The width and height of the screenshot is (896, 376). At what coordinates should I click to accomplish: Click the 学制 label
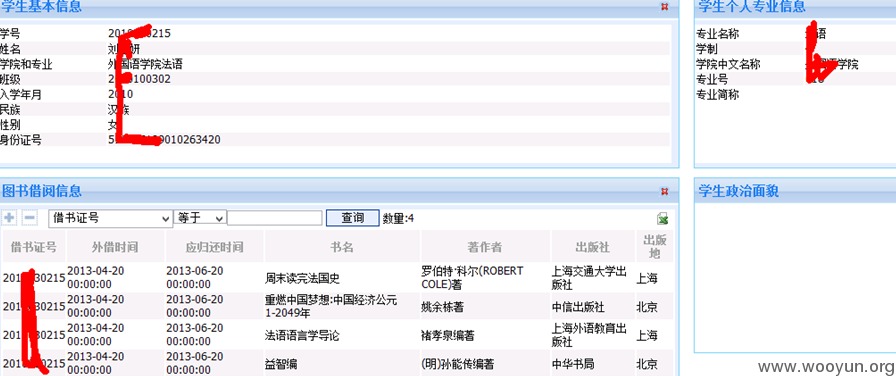click(x=706, y=49)
